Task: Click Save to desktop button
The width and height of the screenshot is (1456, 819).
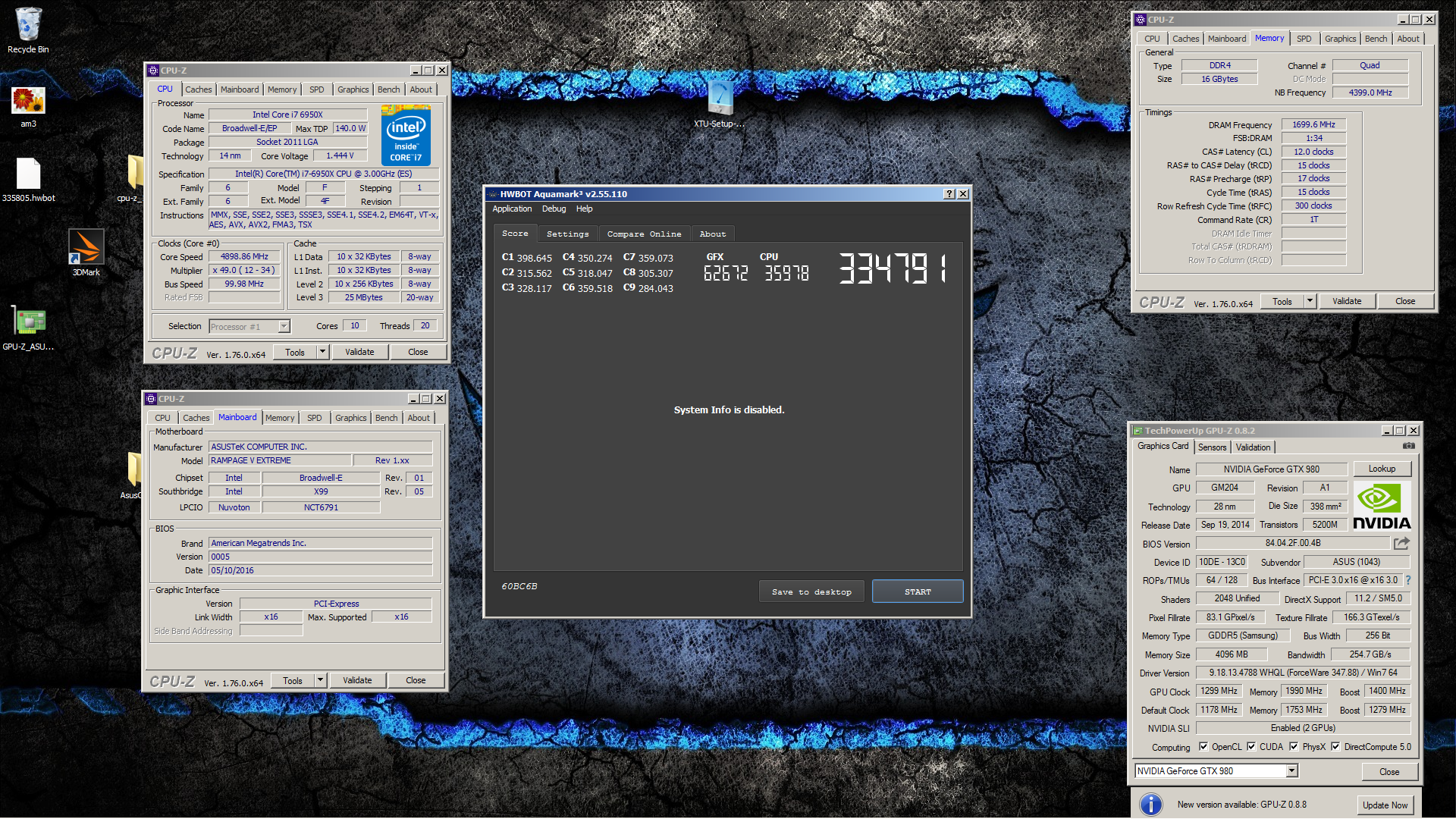Action: (811, 592)
